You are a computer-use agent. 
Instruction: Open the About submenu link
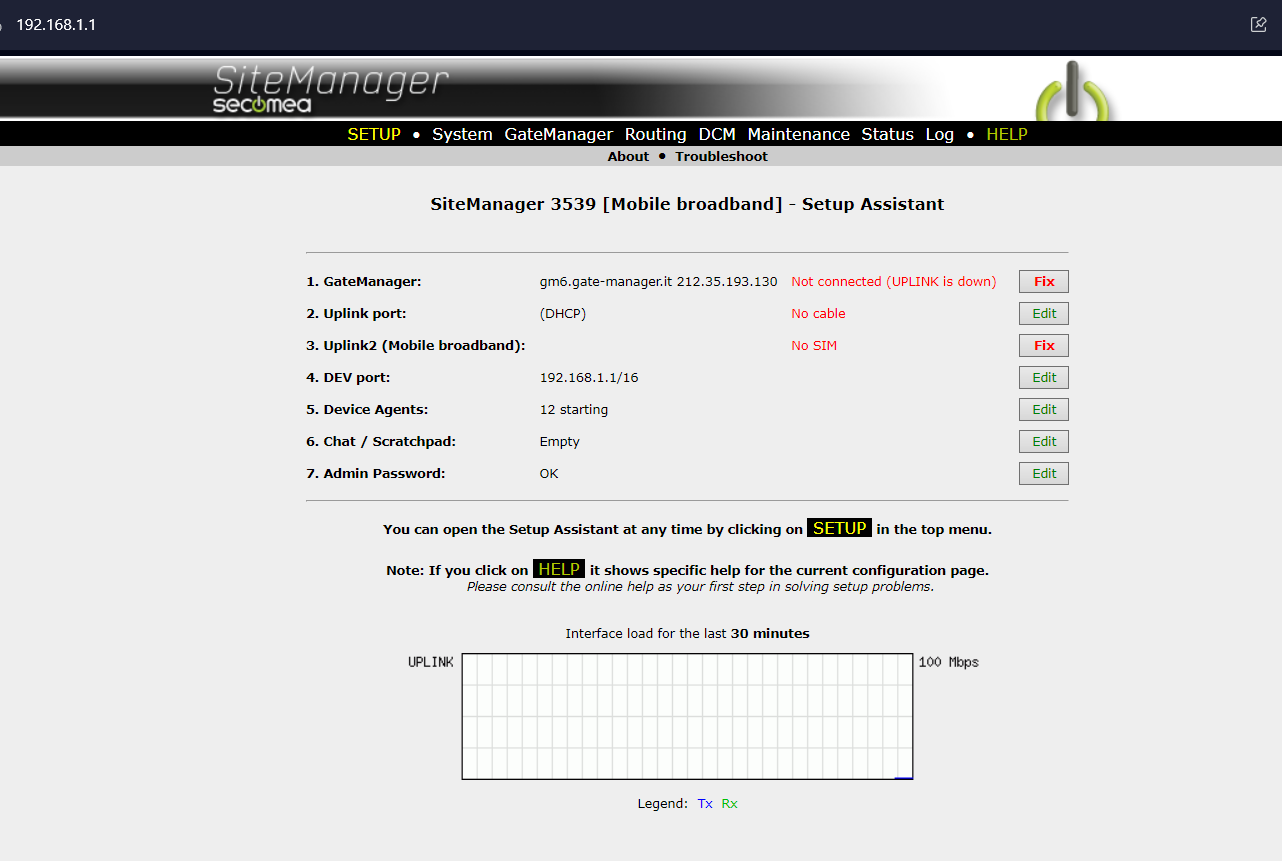628,156
